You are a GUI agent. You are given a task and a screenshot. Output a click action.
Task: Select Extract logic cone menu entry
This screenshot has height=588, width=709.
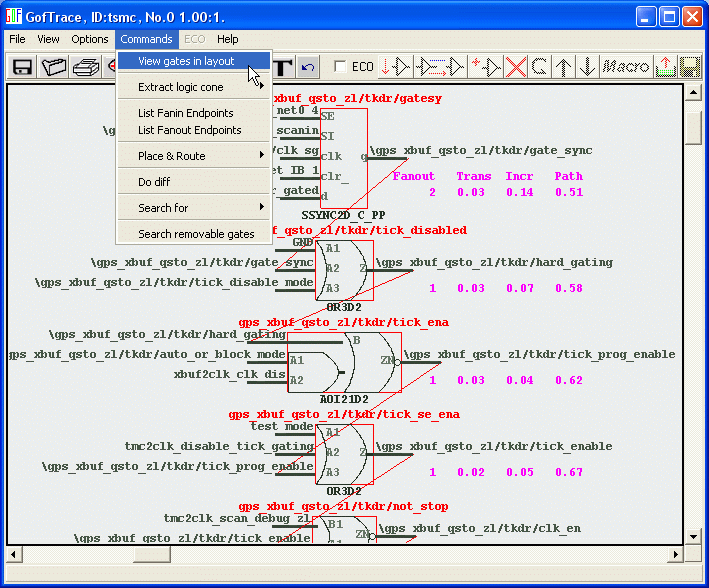coord(181,88)
